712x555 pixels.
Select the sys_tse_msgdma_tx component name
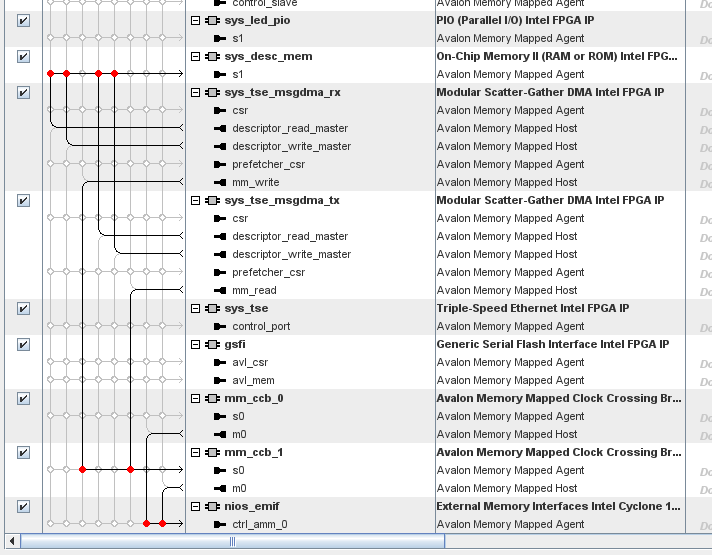tap(282, 200)
